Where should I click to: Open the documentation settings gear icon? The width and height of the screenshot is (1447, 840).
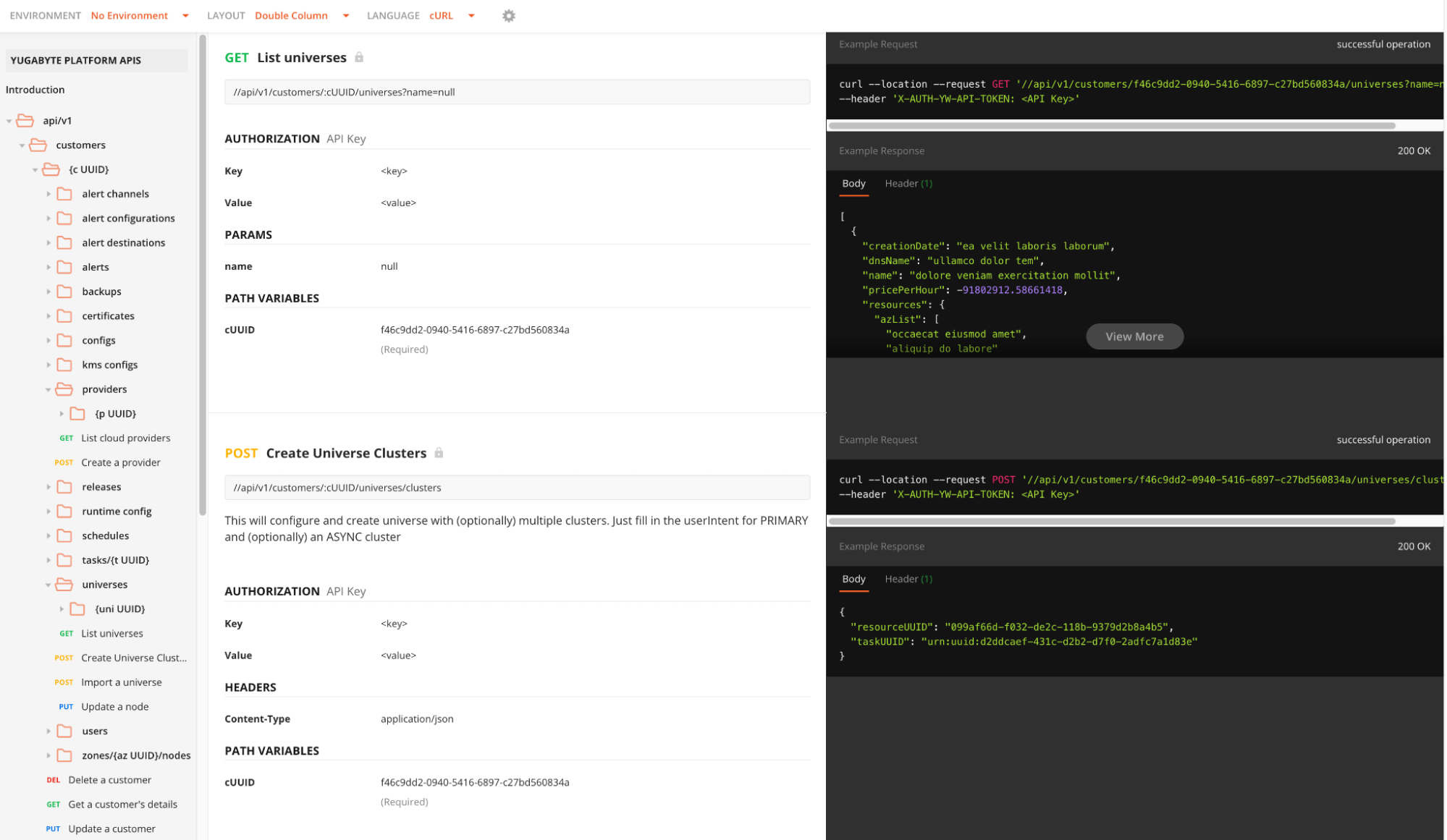(509, 15)
